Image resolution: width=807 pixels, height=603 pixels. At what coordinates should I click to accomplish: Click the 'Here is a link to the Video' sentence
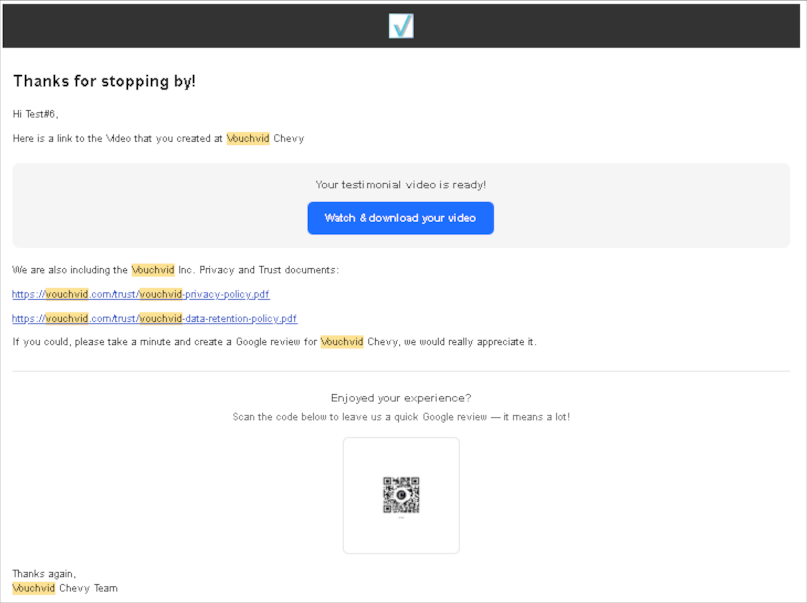tap(159, 138)
